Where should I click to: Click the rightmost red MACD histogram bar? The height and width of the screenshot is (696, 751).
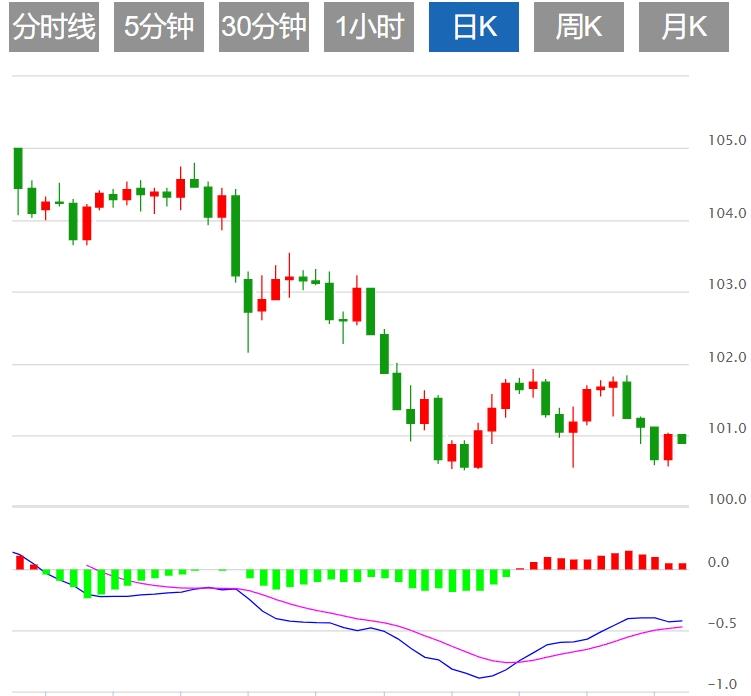(683, 566)
